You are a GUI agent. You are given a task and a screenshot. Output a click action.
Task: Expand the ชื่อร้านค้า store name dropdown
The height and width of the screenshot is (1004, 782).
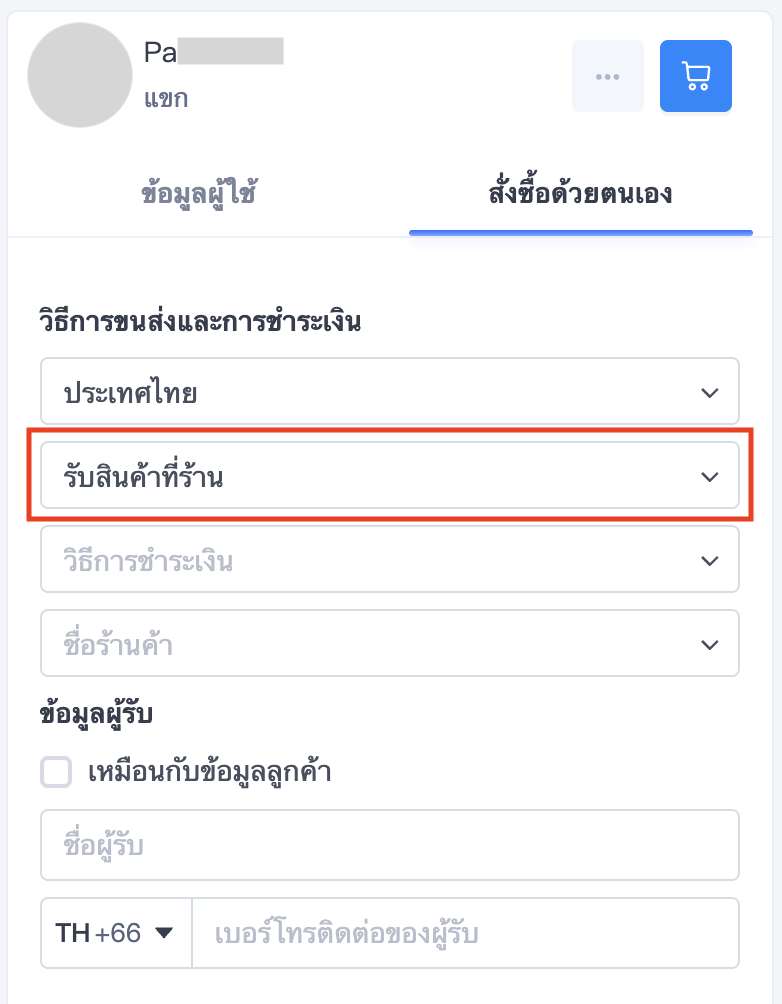tap(390, 643)
